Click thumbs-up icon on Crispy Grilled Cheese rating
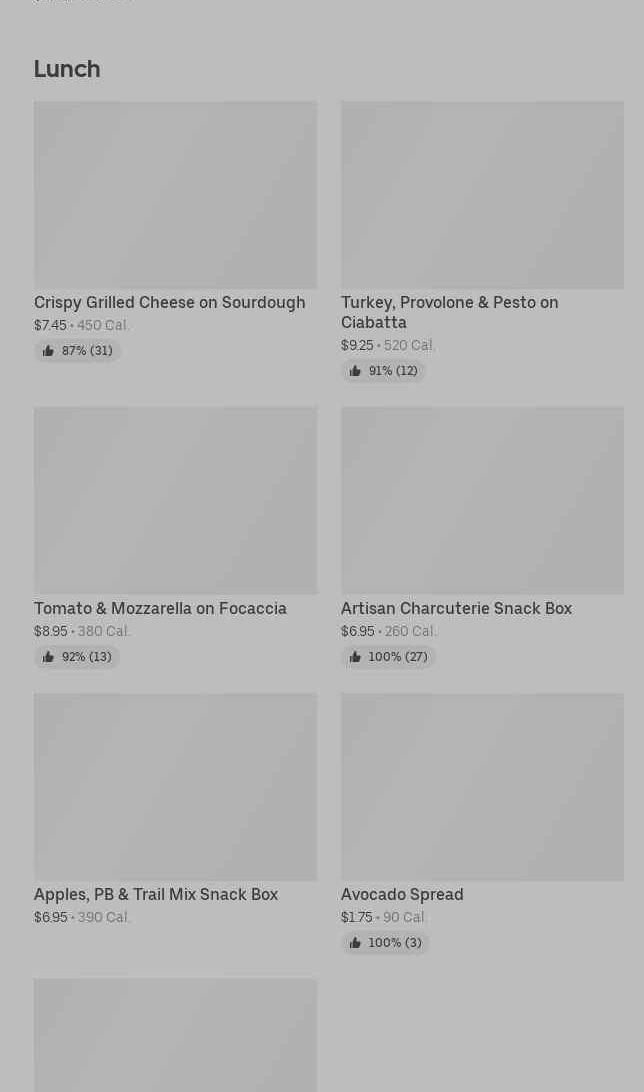The height and width of the screenshot is (1092, 644). click(x=48, y=351)
